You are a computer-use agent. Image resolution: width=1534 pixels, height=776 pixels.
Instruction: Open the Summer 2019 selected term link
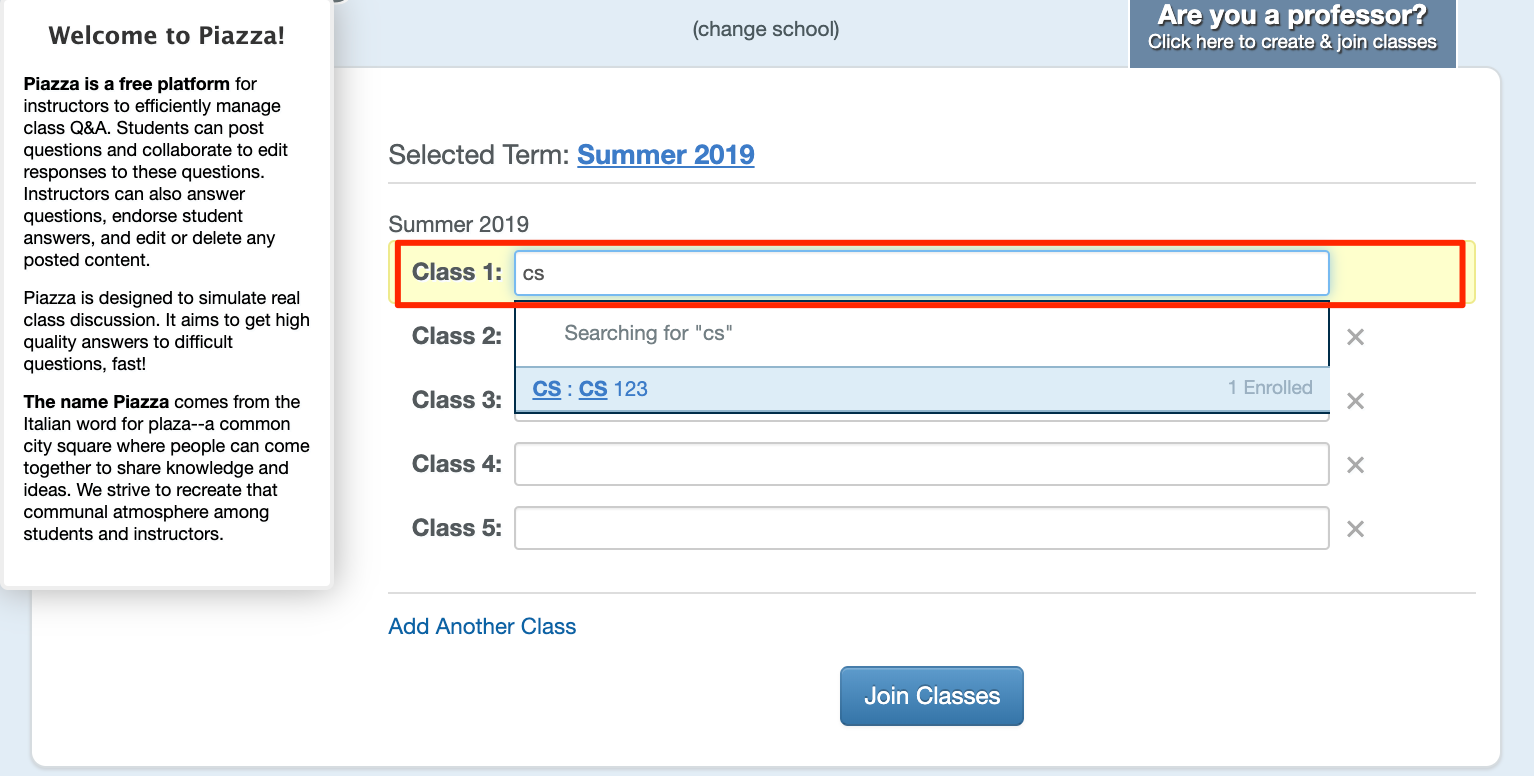click(666, 155)
